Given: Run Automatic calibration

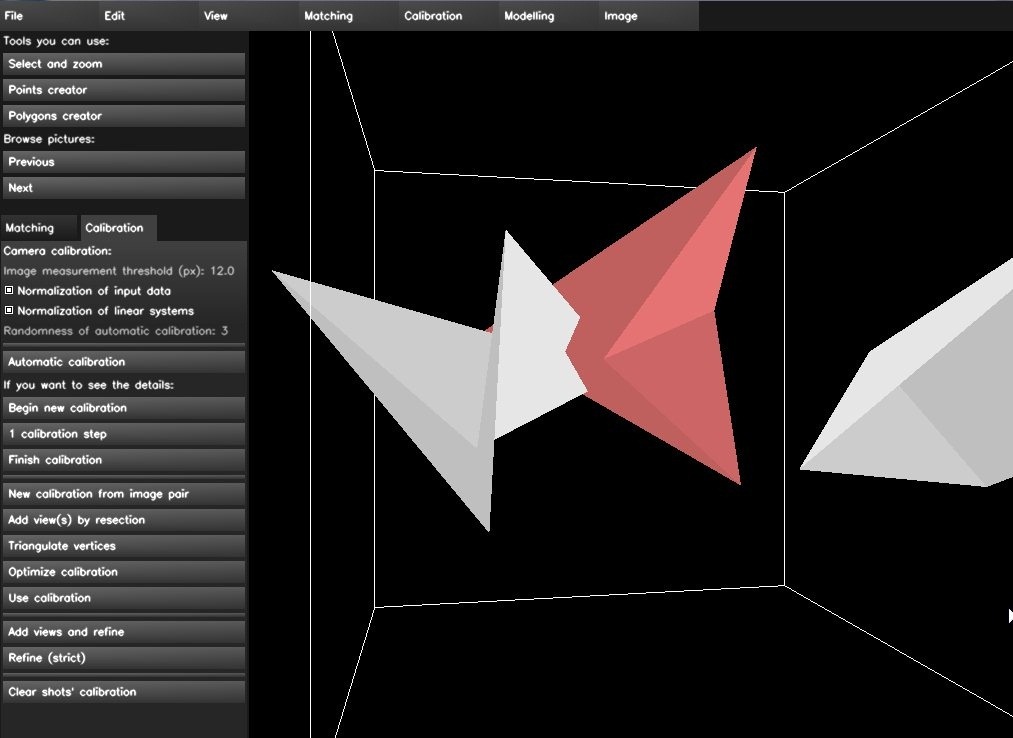Looking at the screenshot, I should [x=124, y=362].
